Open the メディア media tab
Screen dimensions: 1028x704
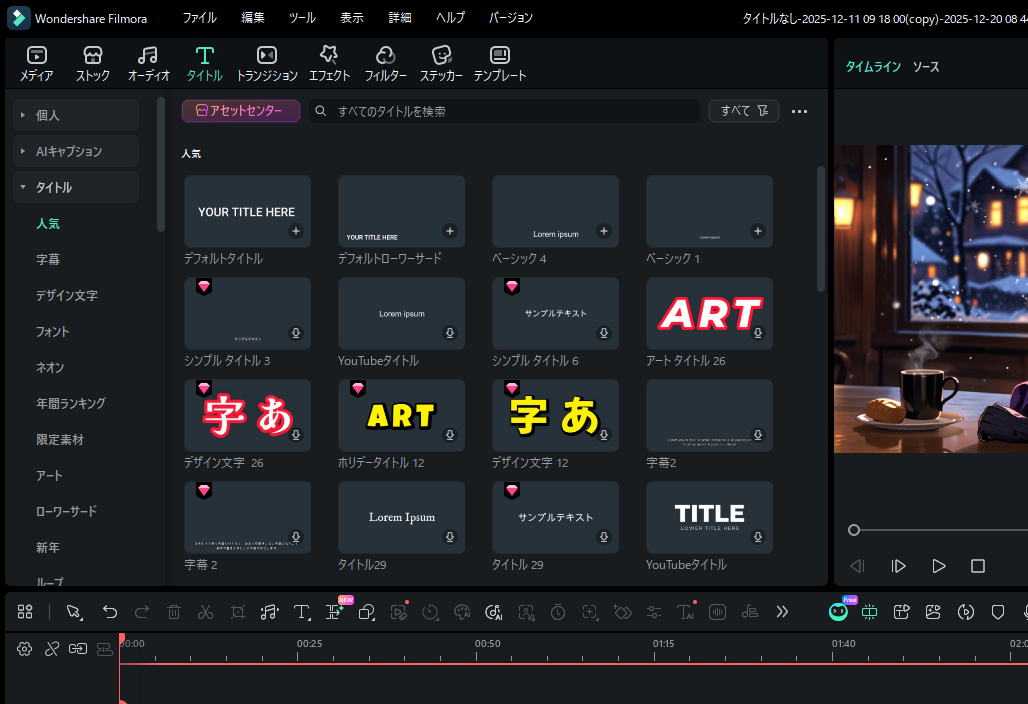pyautogui.click(x=37, y=64)
